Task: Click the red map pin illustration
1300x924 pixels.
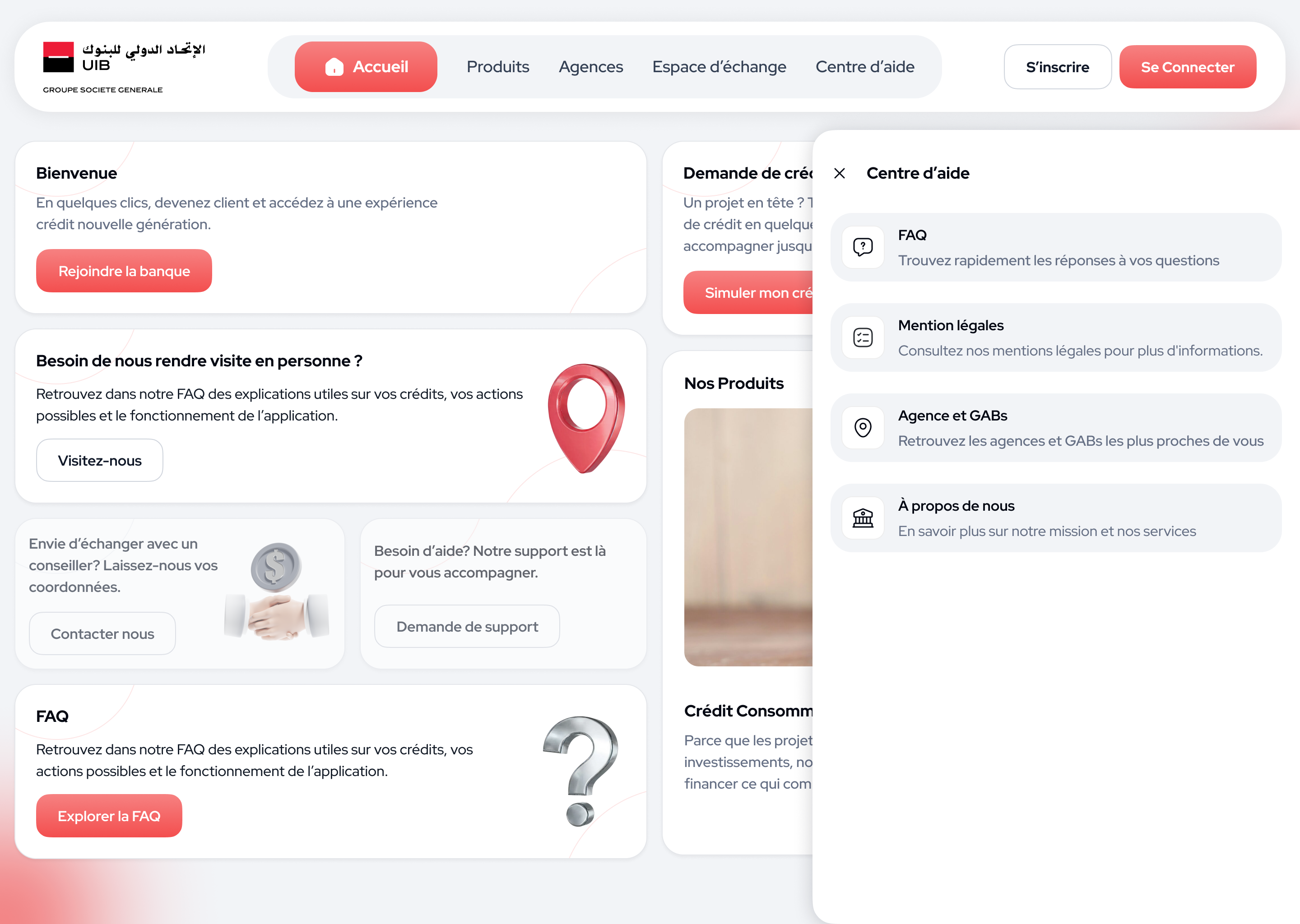Action: [x=586, y=418]
